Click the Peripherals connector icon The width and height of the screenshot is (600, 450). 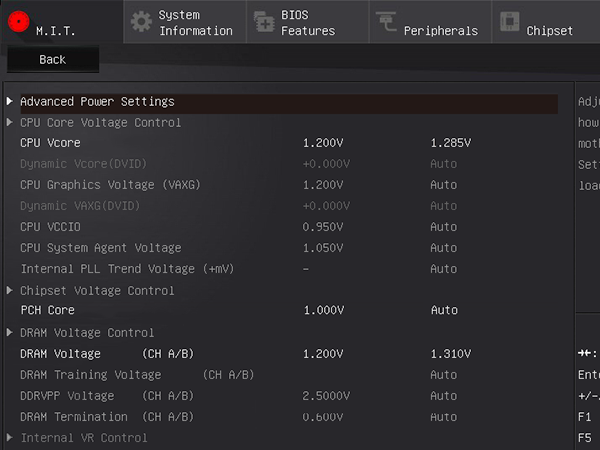(x=386, y=21)
